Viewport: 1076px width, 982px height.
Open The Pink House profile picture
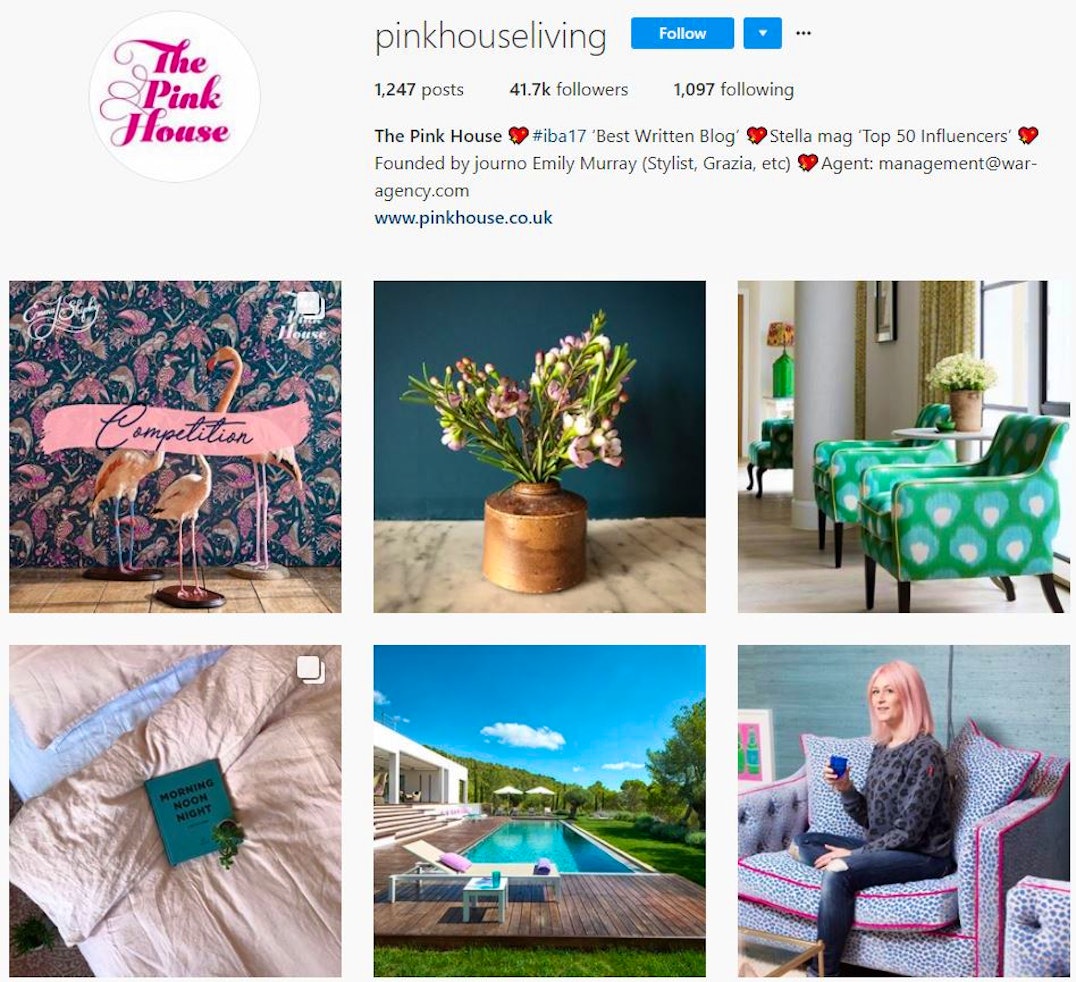pyautogui.click(x=175, y=96)
